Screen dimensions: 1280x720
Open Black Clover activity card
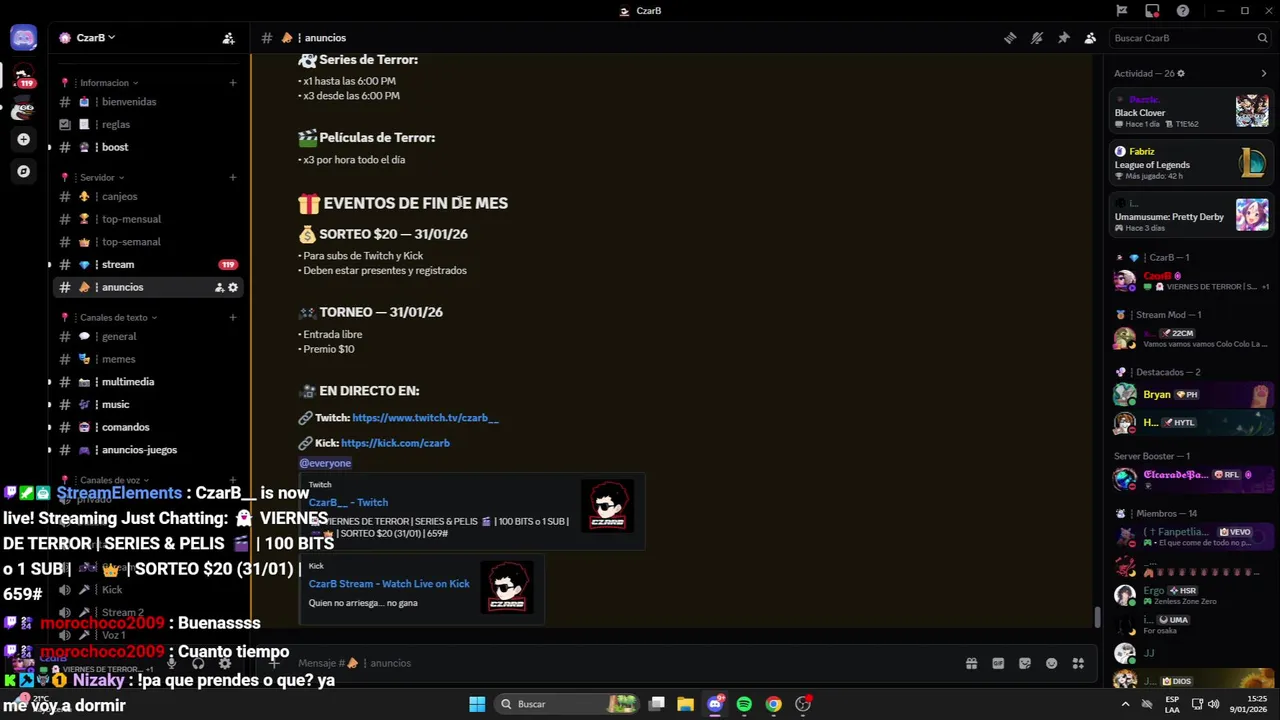pyautogui.click(x=1190, y=111)
